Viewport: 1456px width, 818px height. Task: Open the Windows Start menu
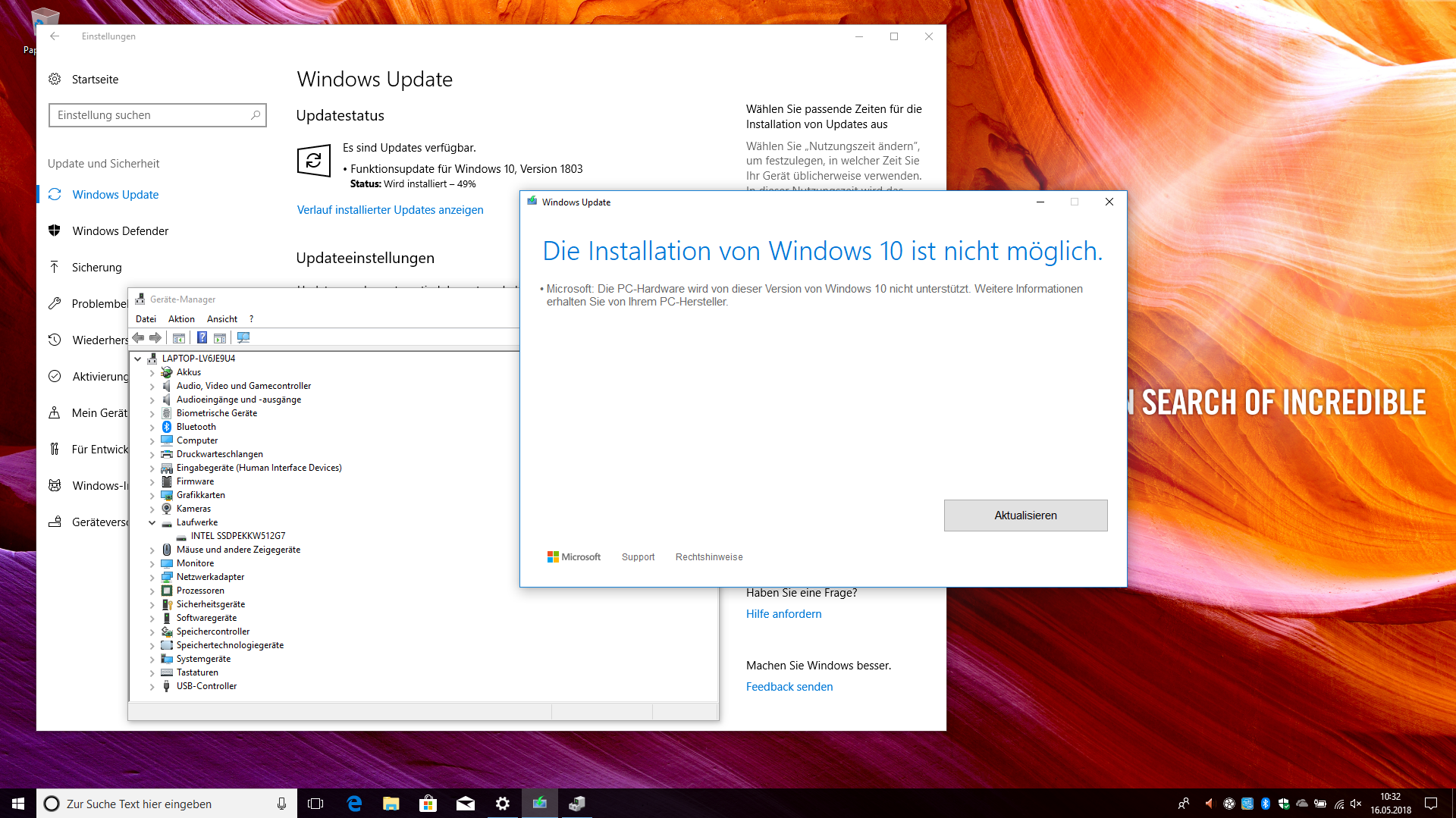click(x=18, y=804)
